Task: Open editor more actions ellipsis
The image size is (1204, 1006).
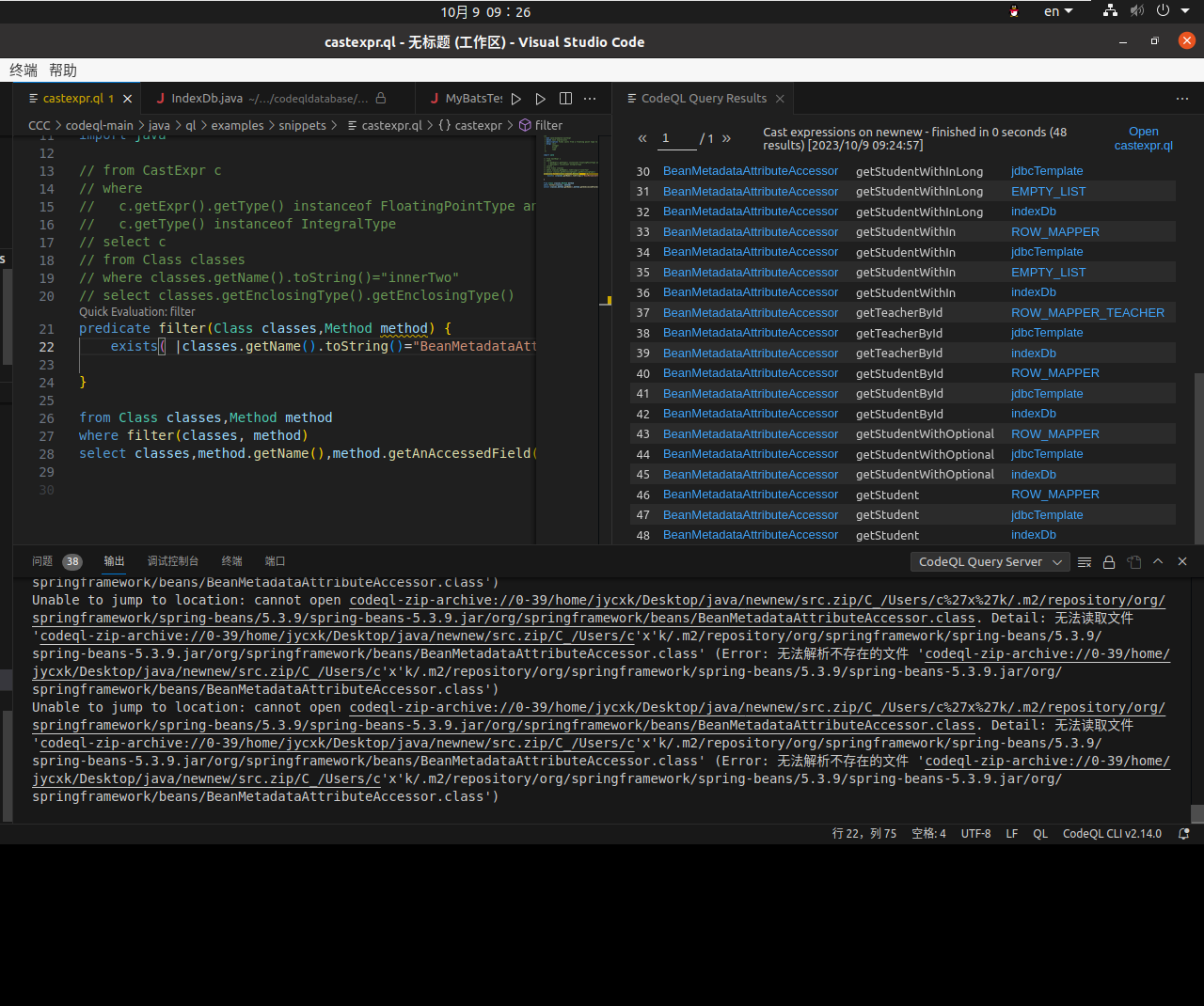Action: [590, 99]
